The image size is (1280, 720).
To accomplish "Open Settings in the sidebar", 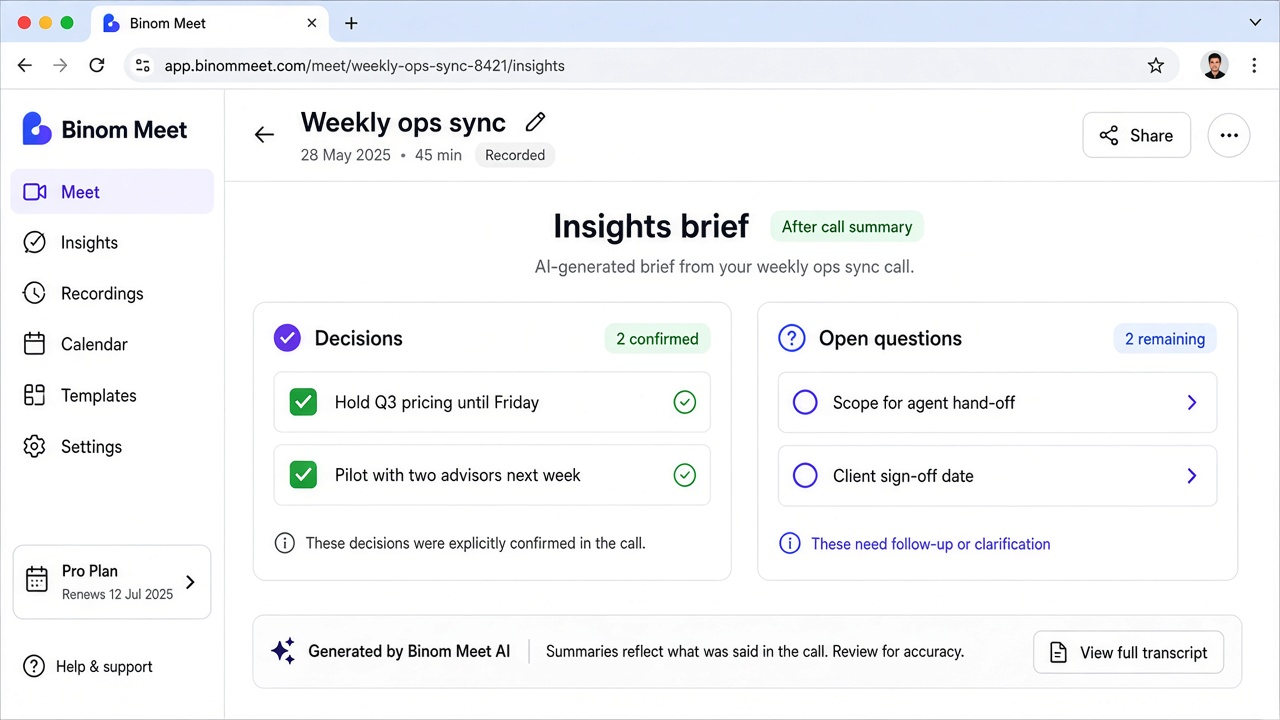I will [x=112, y=446].
